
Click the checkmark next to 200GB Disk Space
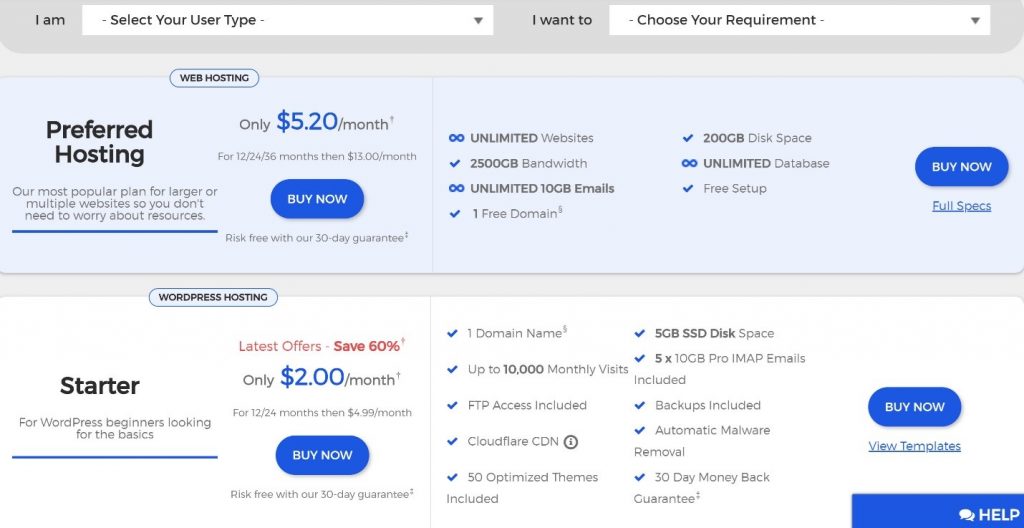coord(688,139)
